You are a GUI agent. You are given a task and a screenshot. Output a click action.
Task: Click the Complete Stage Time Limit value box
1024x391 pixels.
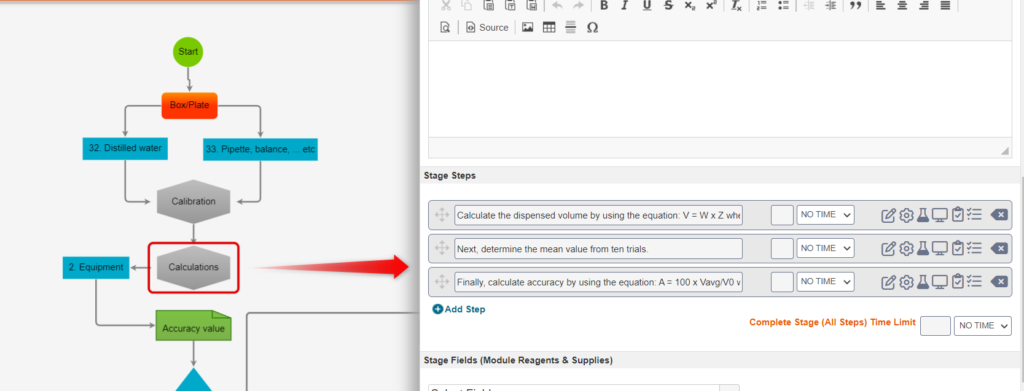point(935,326)
